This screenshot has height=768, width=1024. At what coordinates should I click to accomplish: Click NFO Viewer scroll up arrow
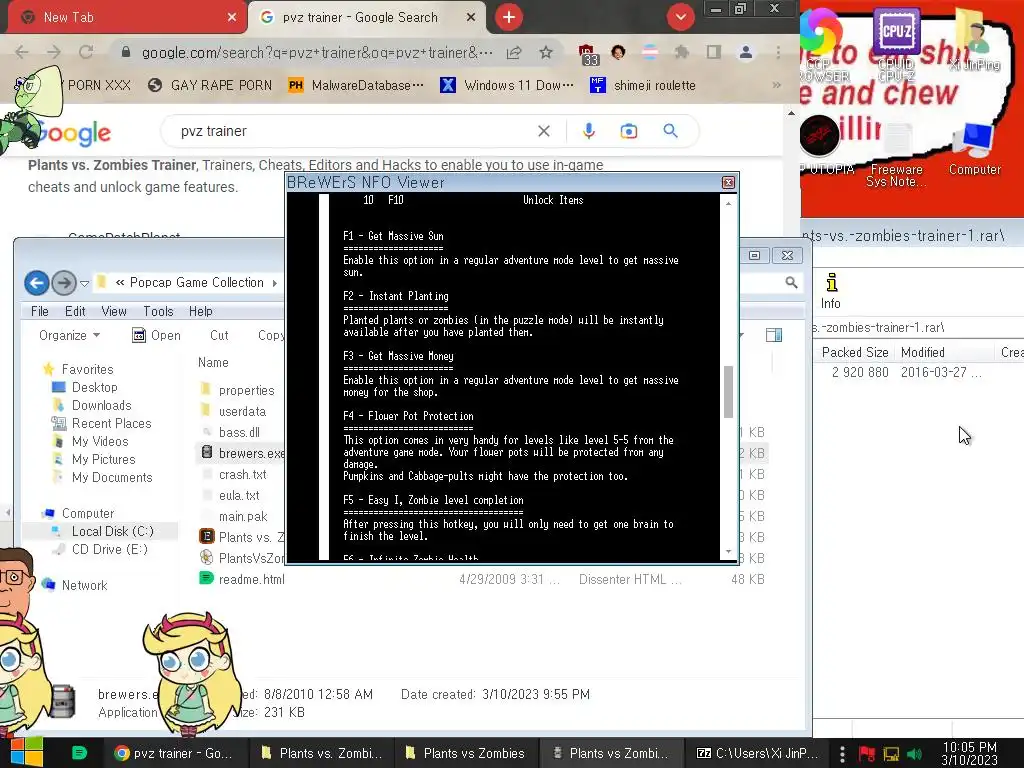(x=728, y=202)
